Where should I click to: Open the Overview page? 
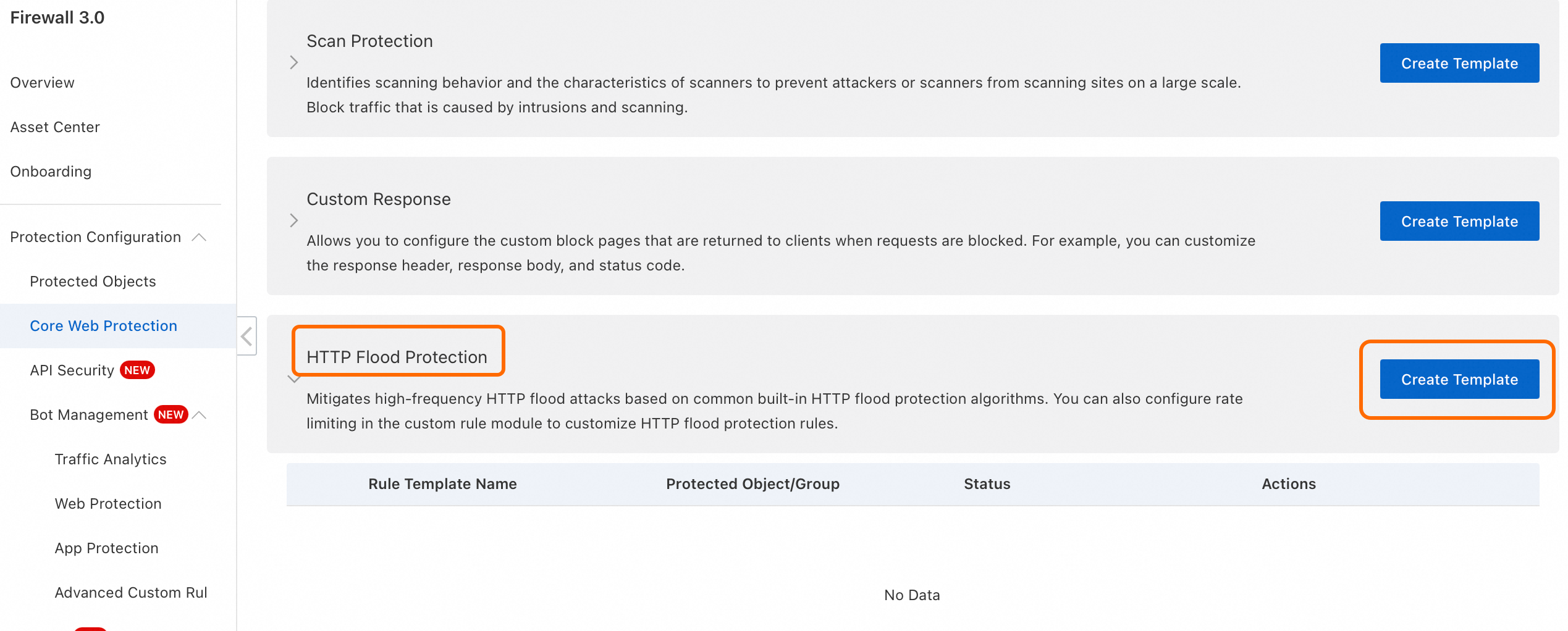coord(43,83)
